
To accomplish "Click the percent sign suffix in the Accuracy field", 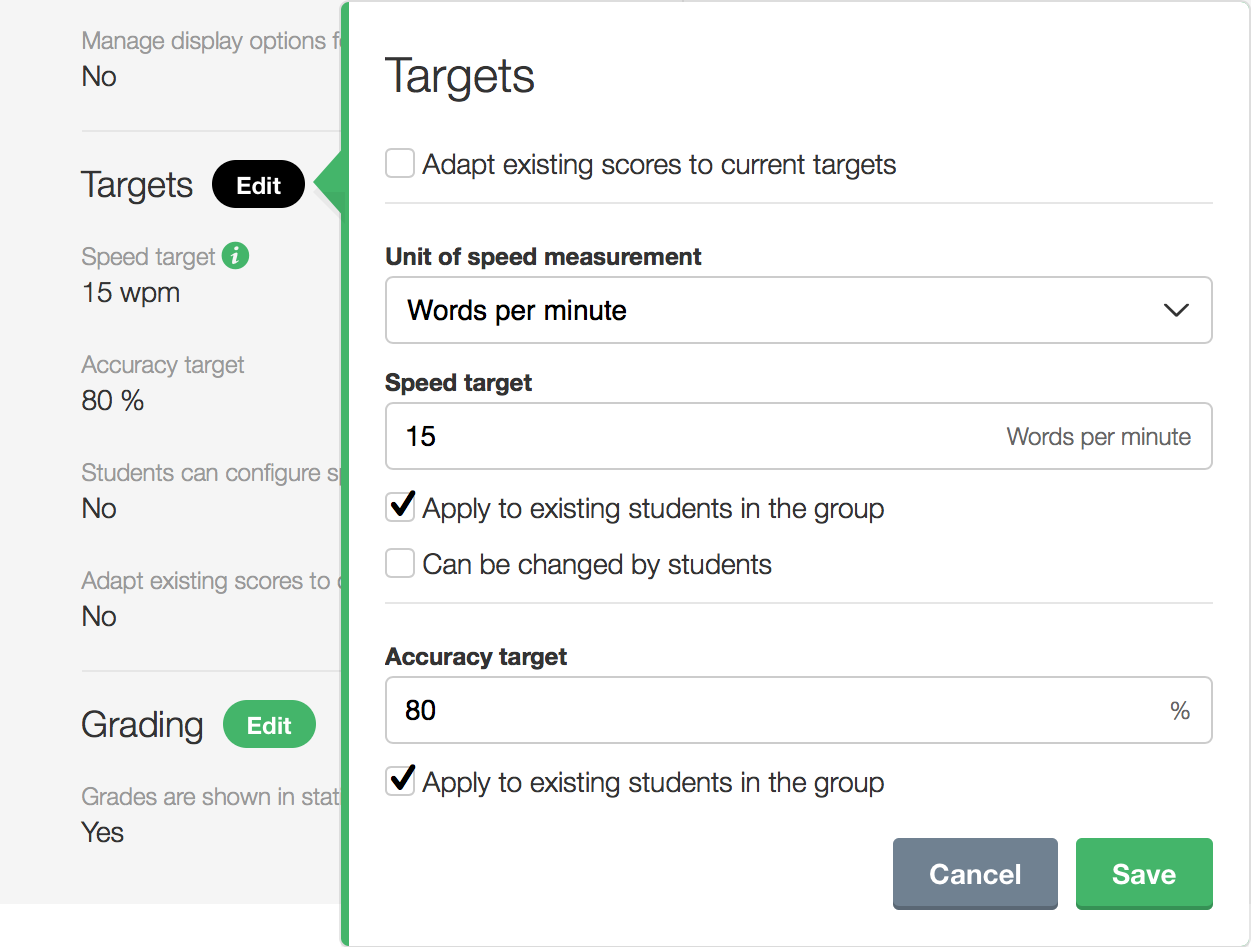I will click(1180, 711).
